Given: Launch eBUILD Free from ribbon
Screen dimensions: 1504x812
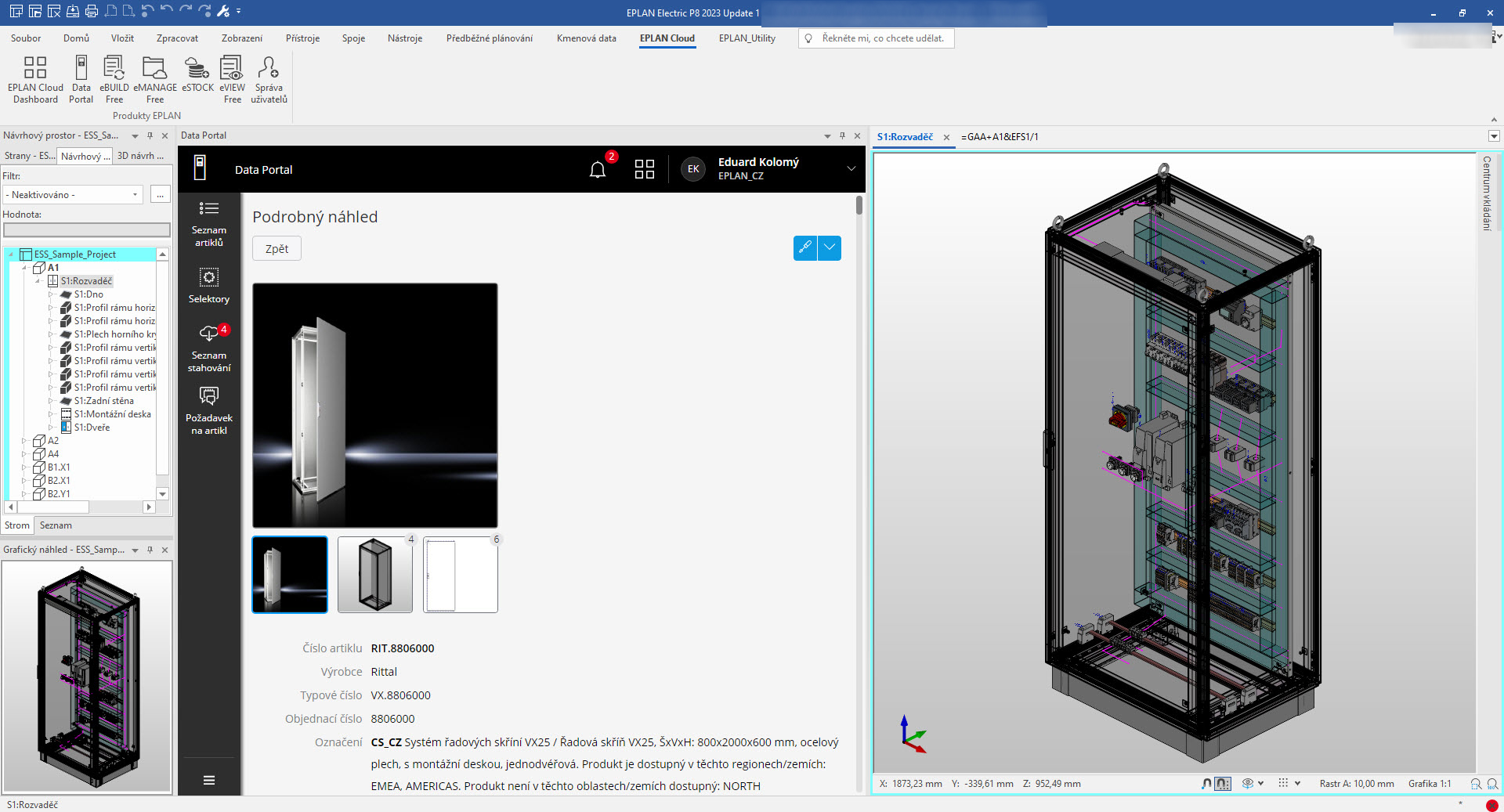Looking at the screenshot, I should (114, 79).
